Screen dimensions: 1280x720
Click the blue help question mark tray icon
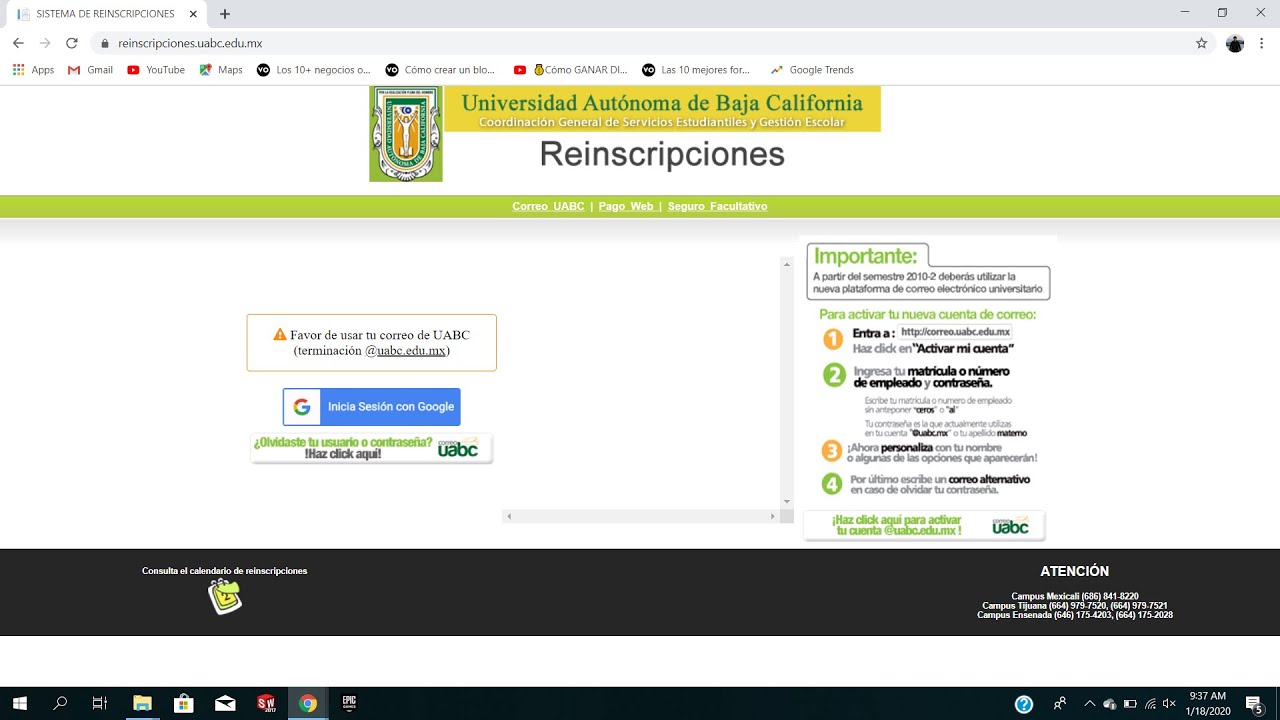point(1024,704)
